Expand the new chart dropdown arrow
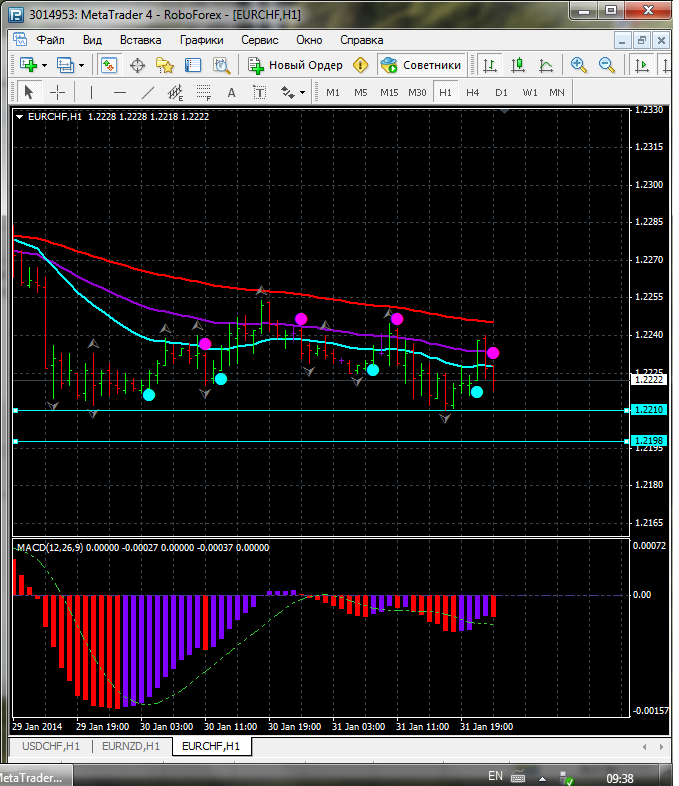679x786 pixels. tap(45, 65)
